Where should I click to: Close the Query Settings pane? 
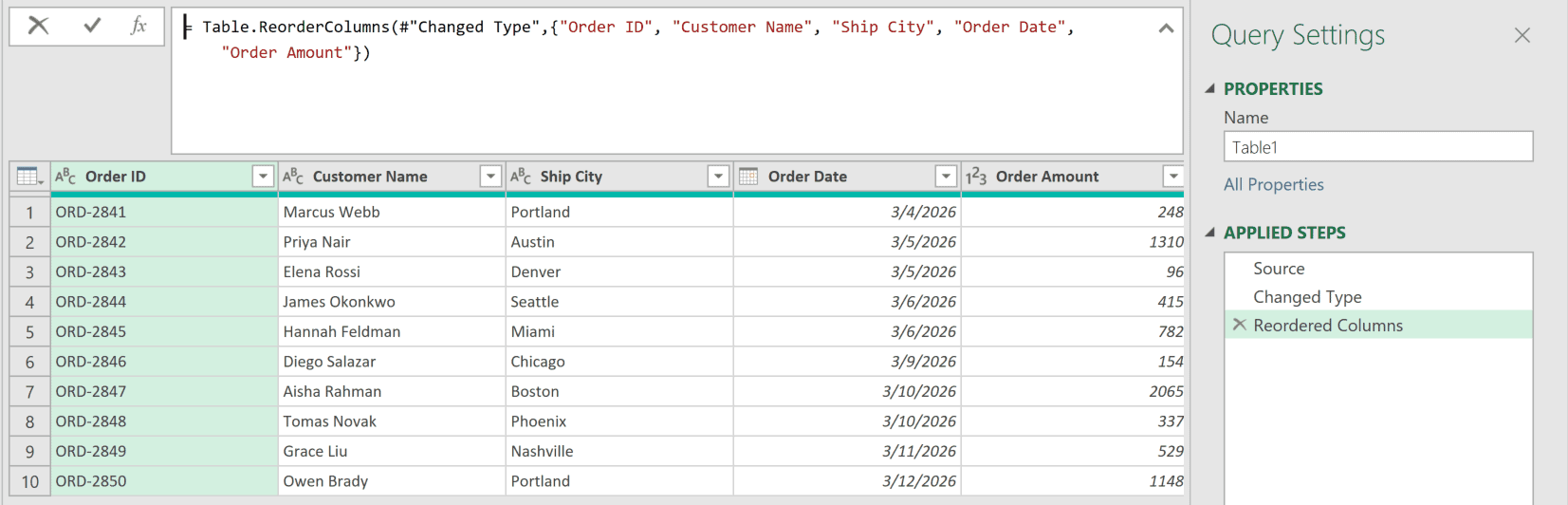(x=1522, y=35)
